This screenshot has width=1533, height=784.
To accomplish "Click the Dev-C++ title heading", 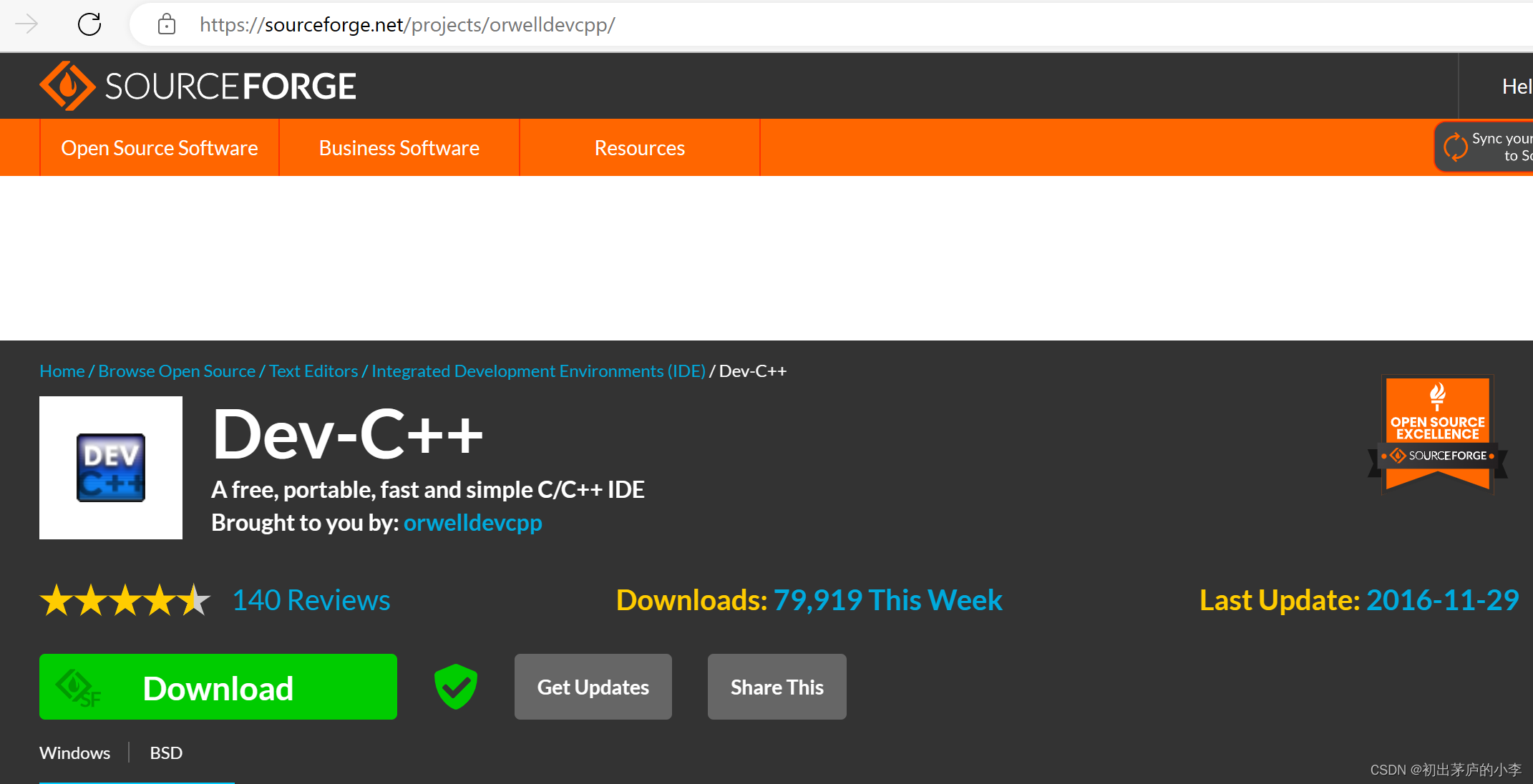I will click(x=348, y=434).
